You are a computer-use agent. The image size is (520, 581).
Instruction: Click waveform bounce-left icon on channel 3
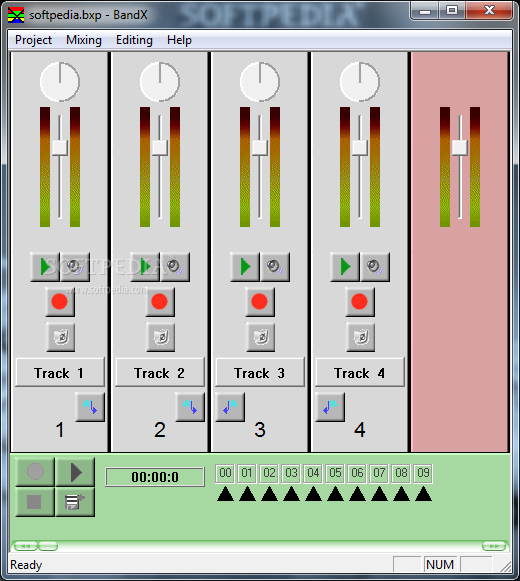click(230, 407)
